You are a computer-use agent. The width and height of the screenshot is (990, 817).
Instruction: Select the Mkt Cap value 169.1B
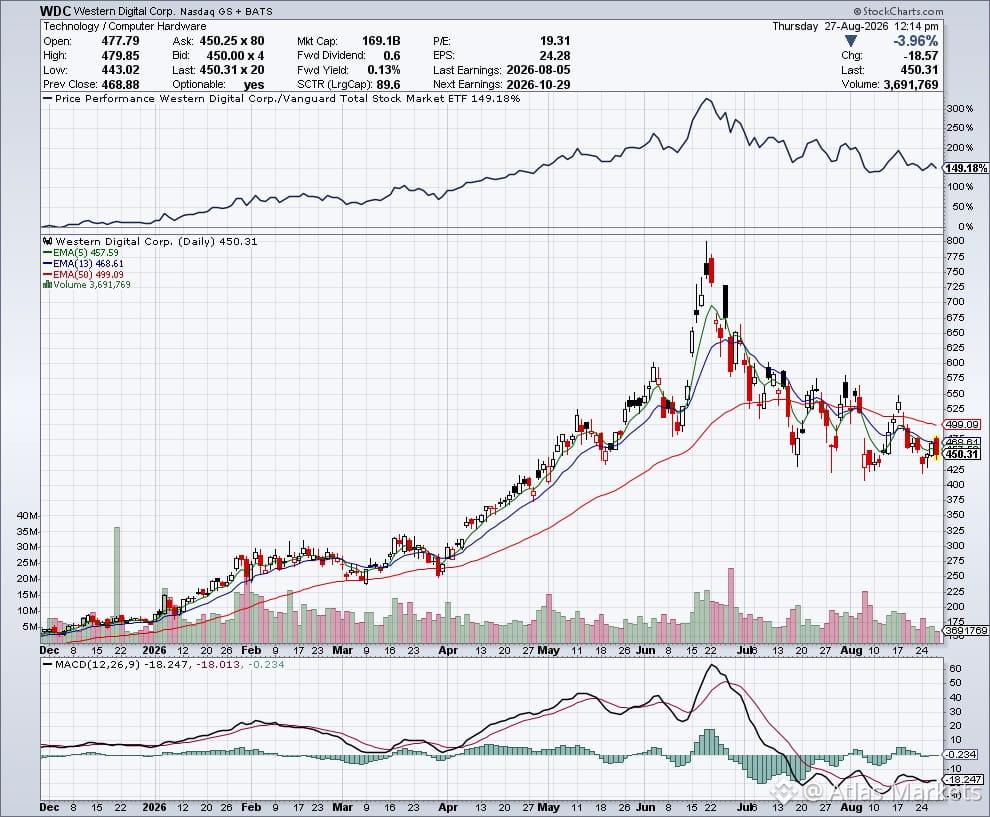coord(381,41)
